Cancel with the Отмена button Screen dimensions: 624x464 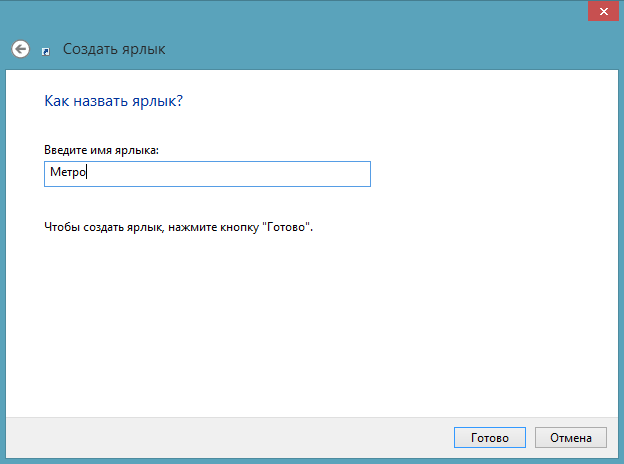pos(571,438)
